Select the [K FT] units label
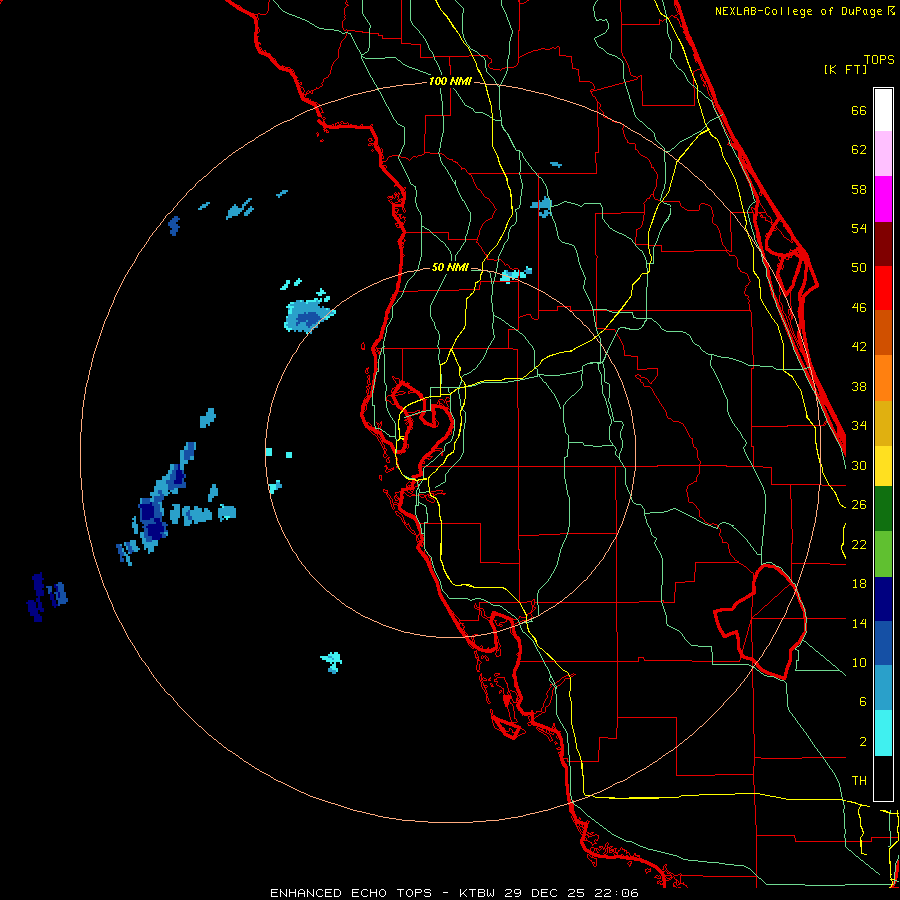 point(845,69)
